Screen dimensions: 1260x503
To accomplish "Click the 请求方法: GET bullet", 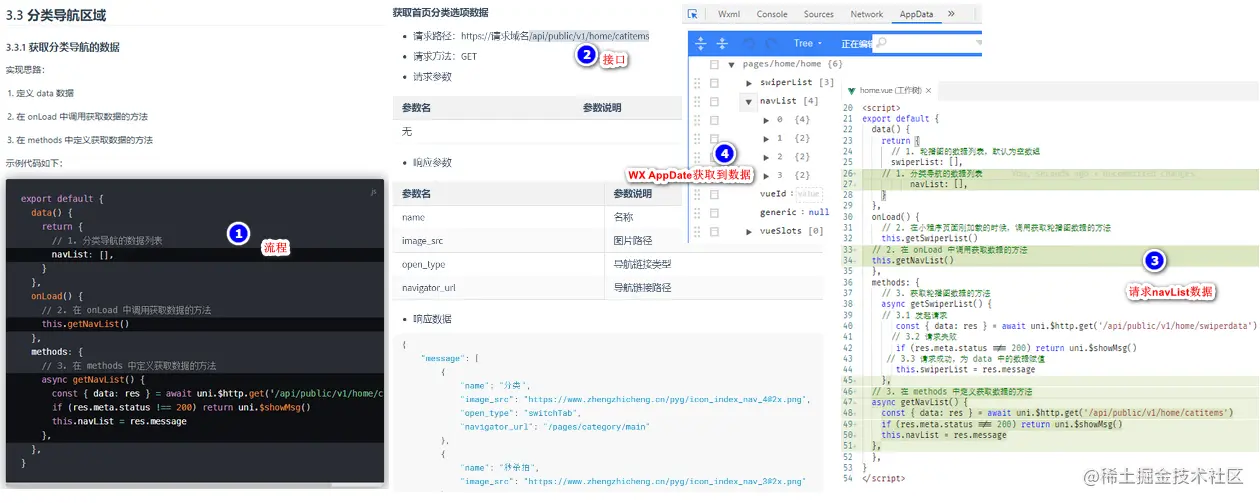I will [x=445, y=56].
